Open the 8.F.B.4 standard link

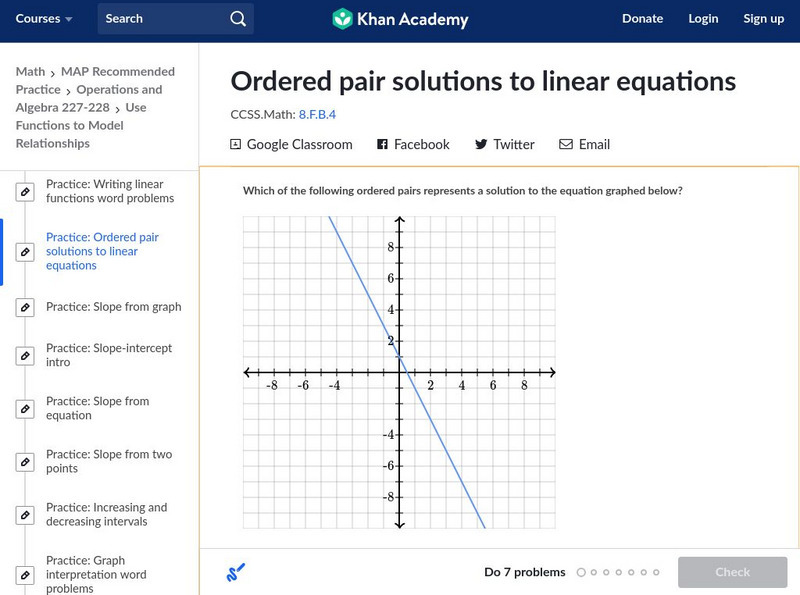[317, 115]
